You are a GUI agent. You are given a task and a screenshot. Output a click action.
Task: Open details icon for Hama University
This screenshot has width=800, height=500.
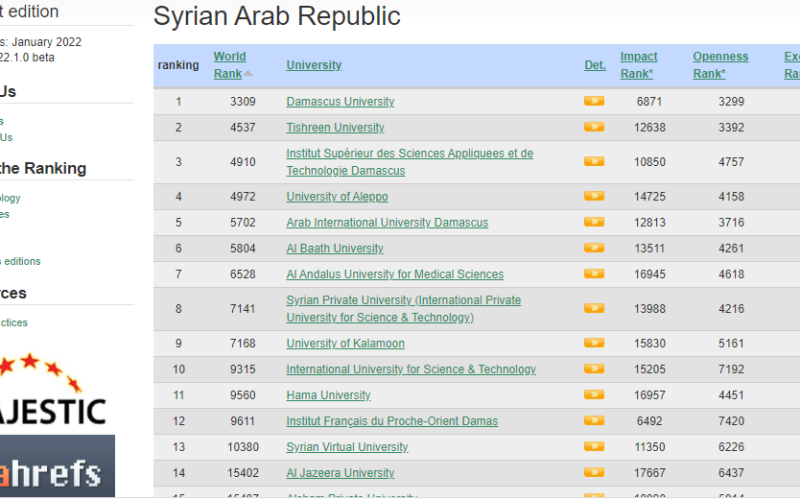point(594,395)
